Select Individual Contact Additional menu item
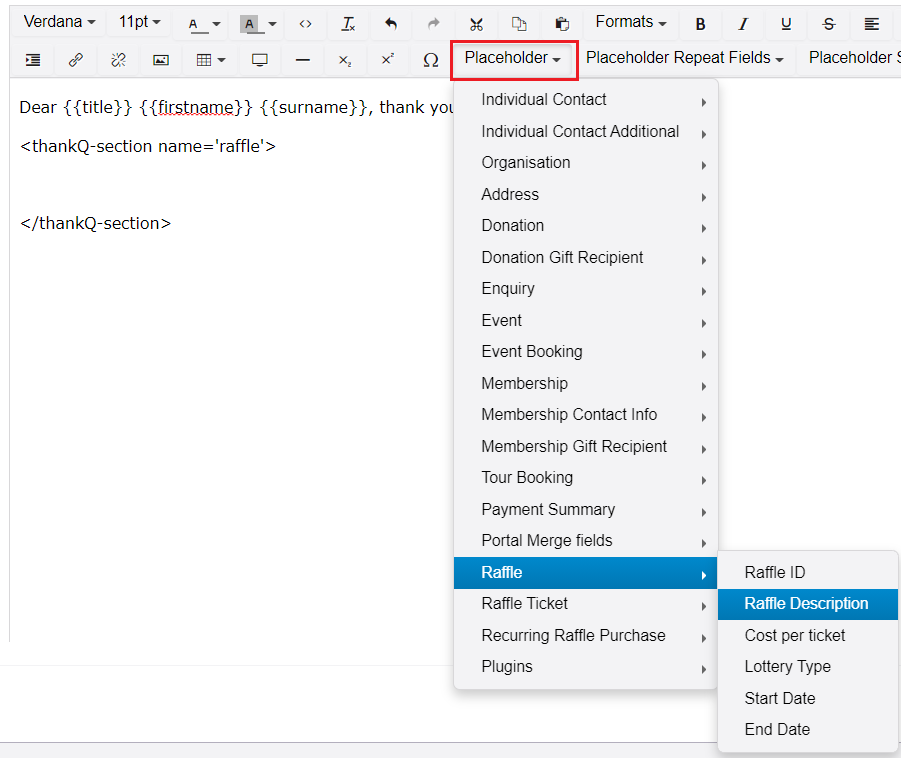901x758 pixels. 586,132
